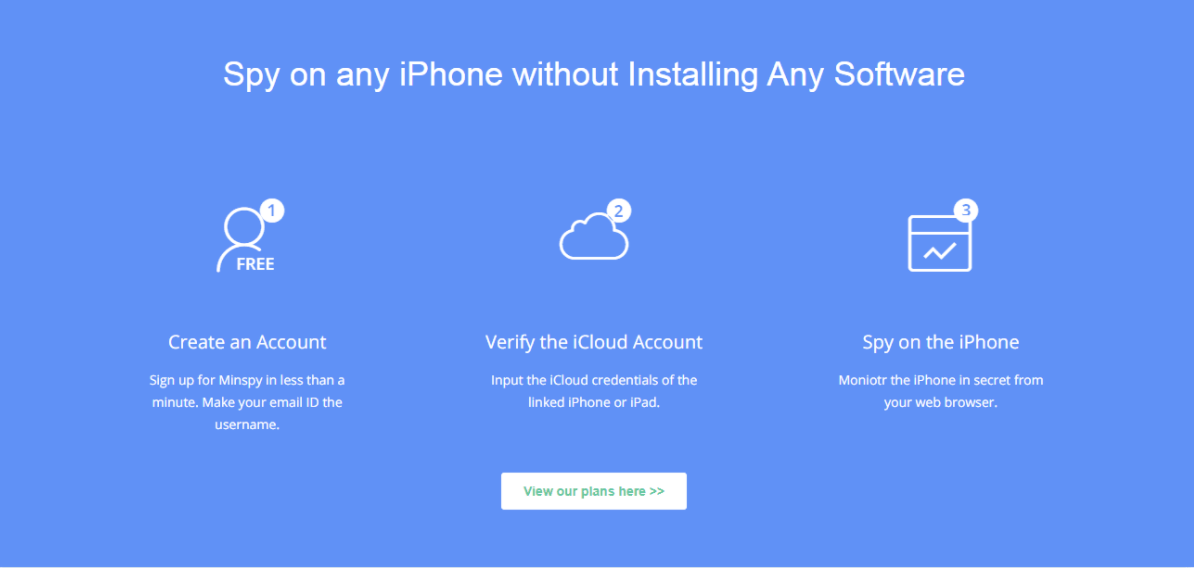Click the main Spy on any iPhone headline
The height and width of the screenshot is (568, 1194).
click(x=594, y=75)
